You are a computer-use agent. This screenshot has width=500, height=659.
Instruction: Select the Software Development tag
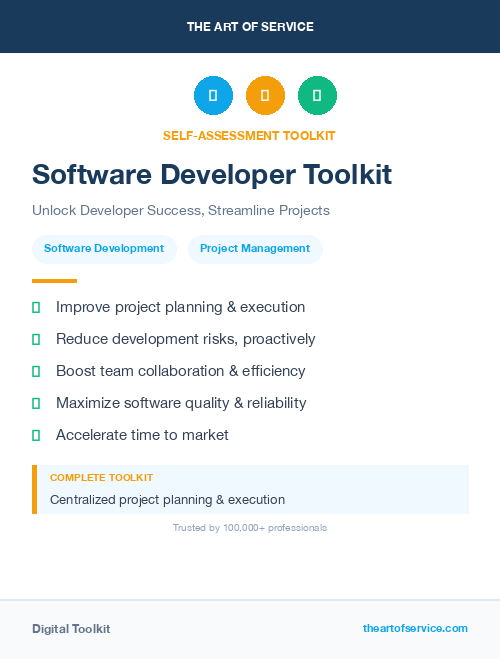tap(104, 249)
